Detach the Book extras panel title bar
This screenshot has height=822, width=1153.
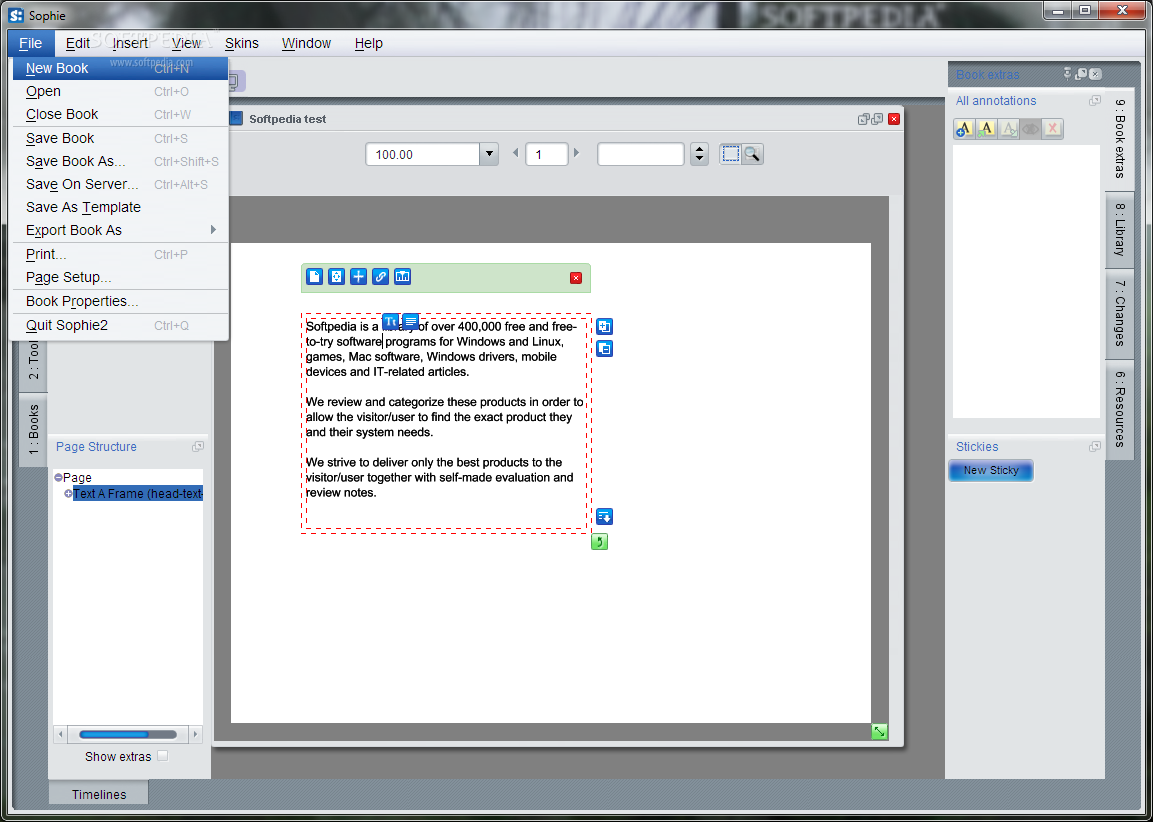pos(1081,74)
